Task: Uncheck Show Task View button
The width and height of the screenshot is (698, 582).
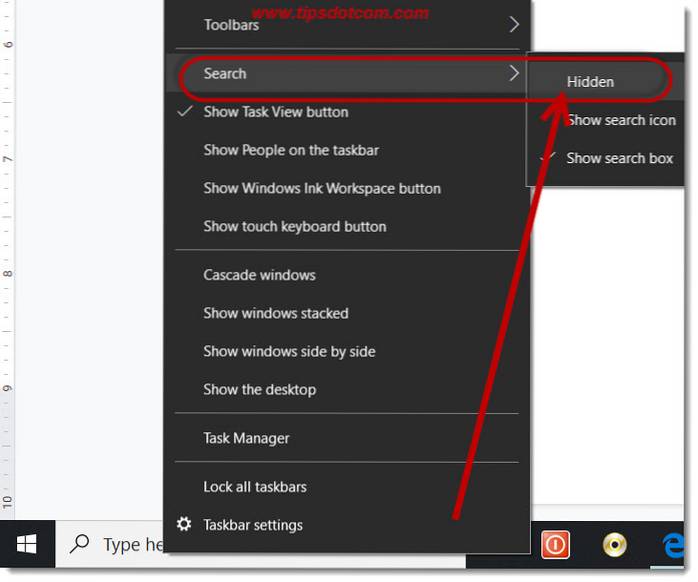Action: (276, 112)
